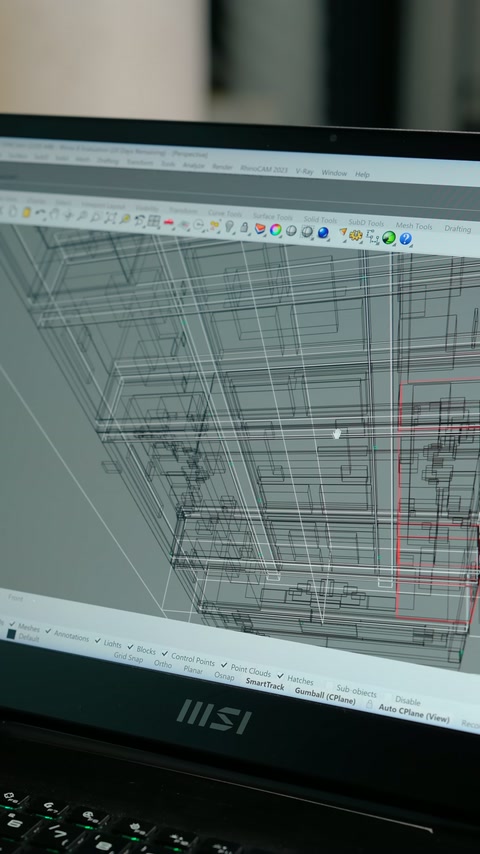Toggle Grid Snap in status bar
The image size is (480, 854).
pos(128,657)
